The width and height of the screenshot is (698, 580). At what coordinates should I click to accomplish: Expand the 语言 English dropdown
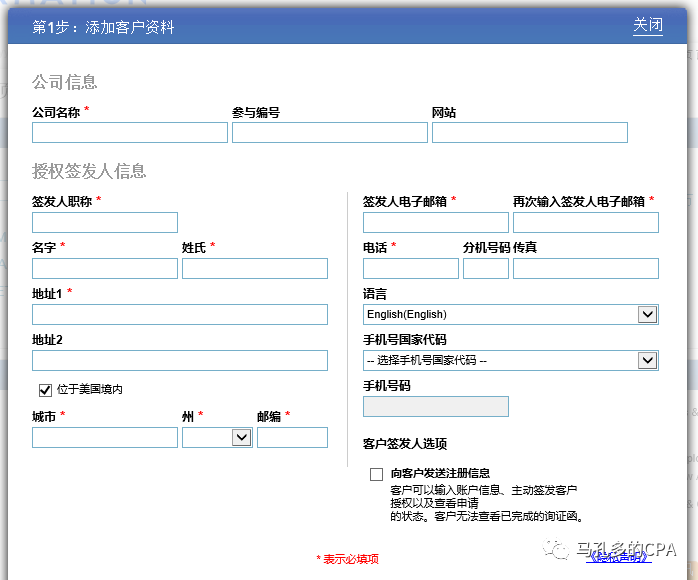pos(511,314)
